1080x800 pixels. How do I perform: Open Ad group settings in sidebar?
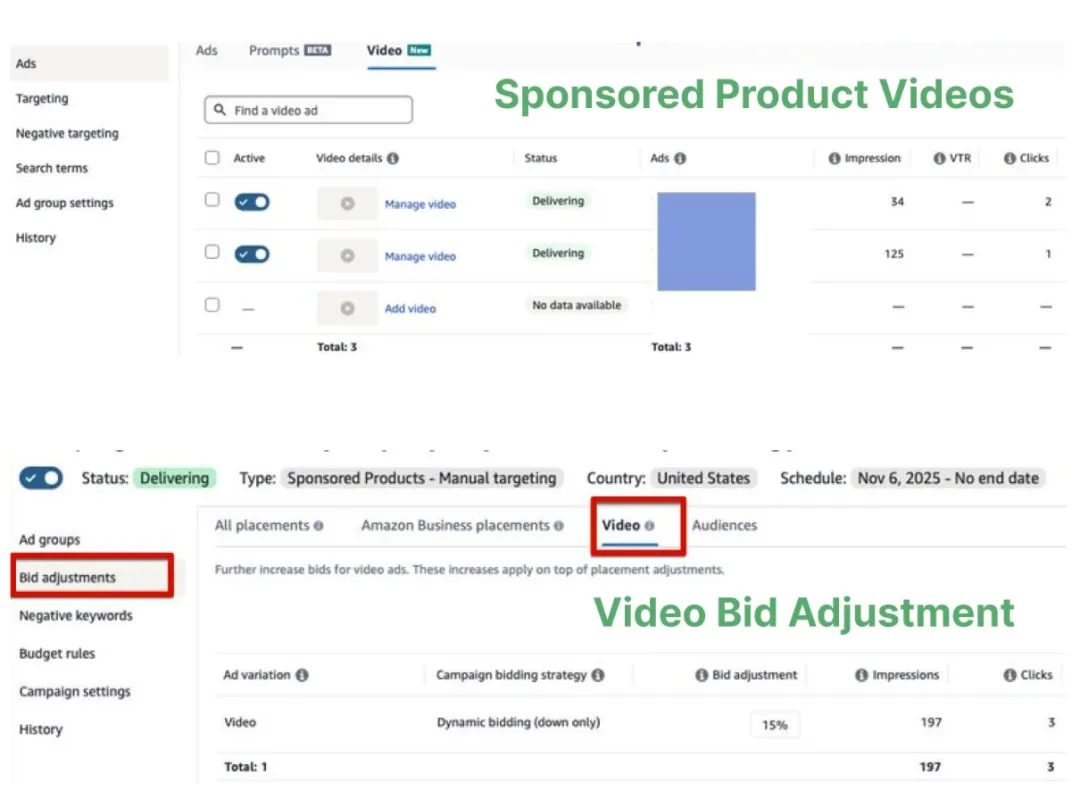point(65,203)
